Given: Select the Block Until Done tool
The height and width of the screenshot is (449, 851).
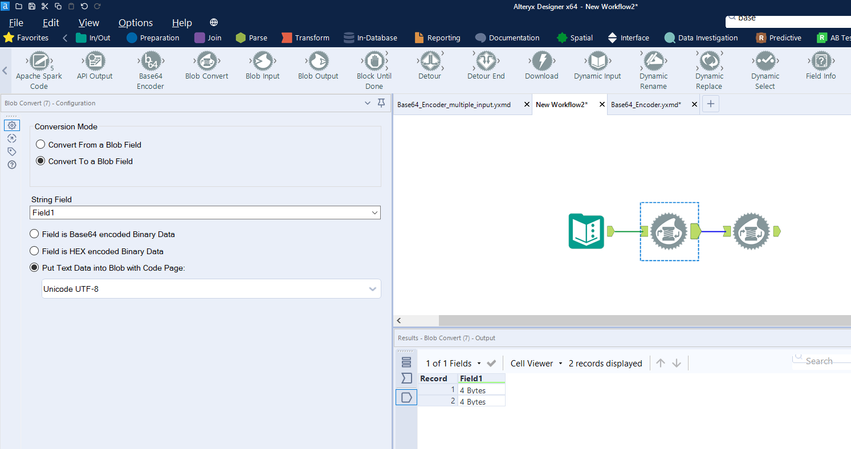Looking at the screenshot, I should 374,70.
